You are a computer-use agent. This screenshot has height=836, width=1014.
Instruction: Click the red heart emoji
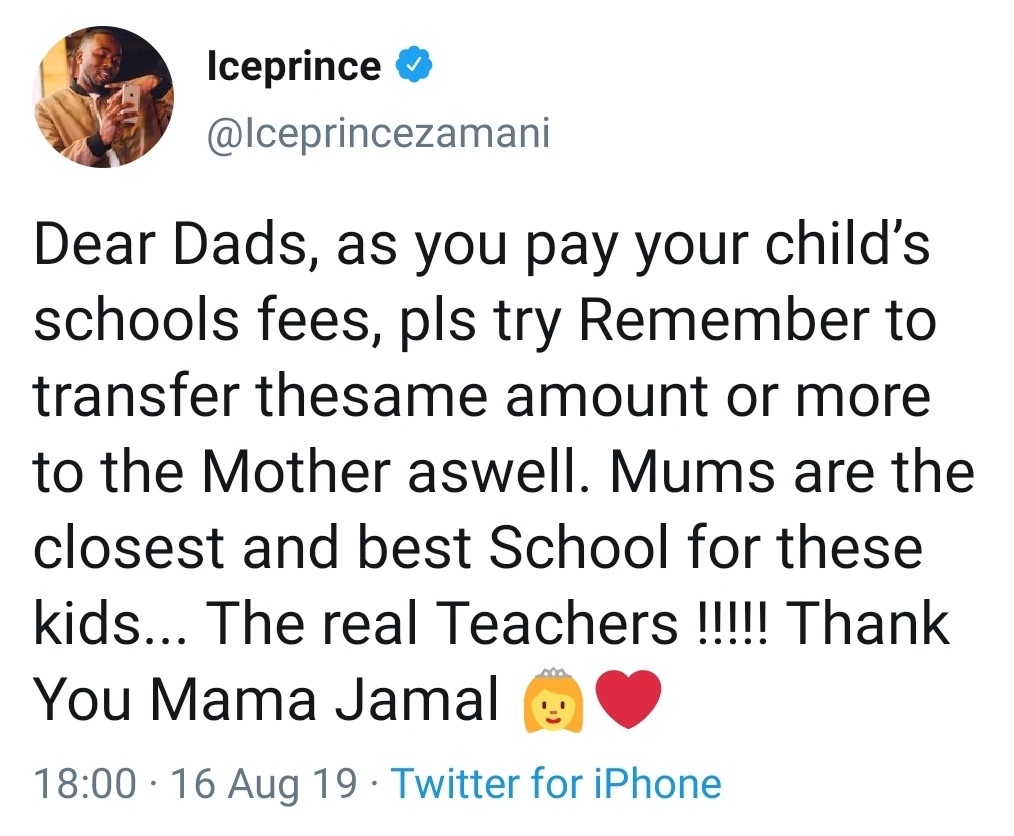(629, 697)
